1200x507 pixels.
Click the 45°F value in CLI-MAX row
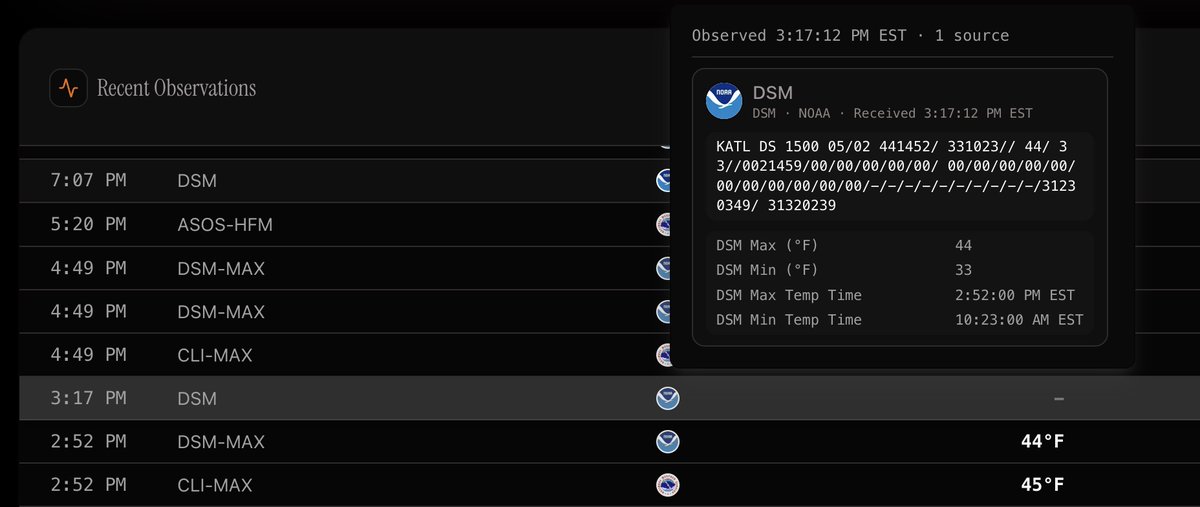(1042, 485)
